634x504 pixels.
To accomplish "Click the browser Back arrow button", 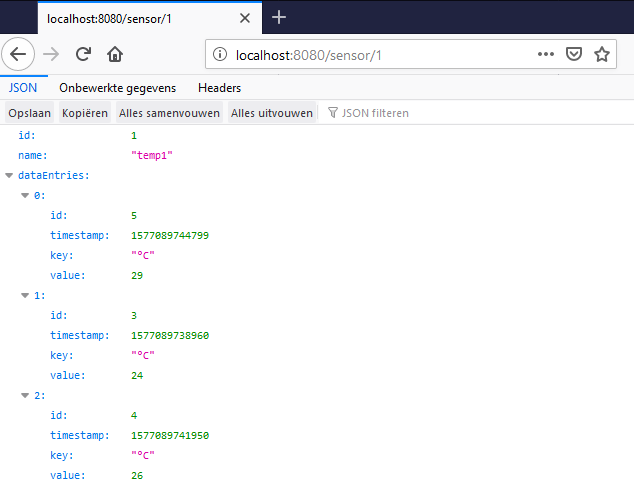I will 18,54.
